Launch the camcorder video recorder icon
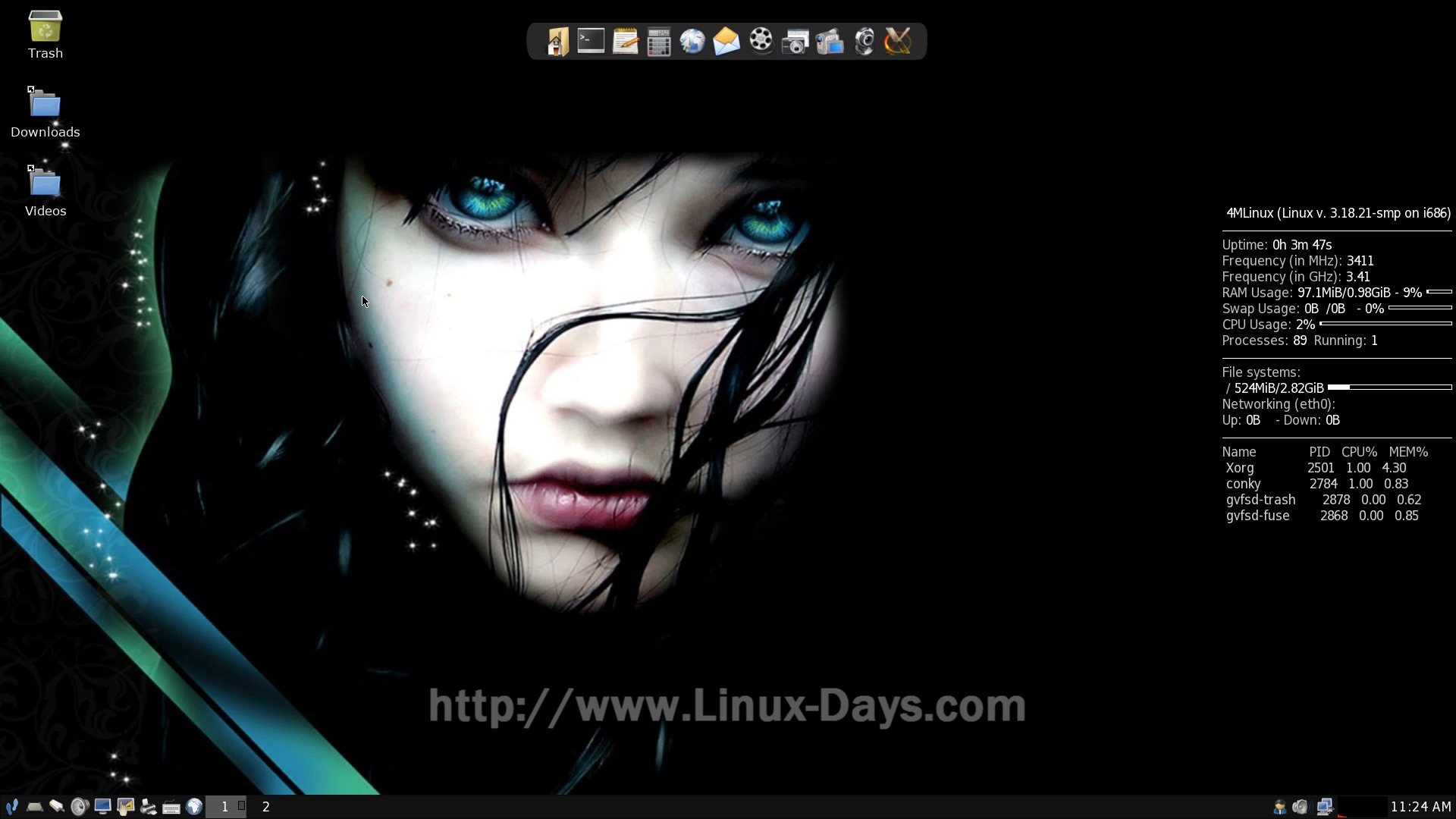The height and width of the screenshot is (819, 1456). [x=830, y=42]
